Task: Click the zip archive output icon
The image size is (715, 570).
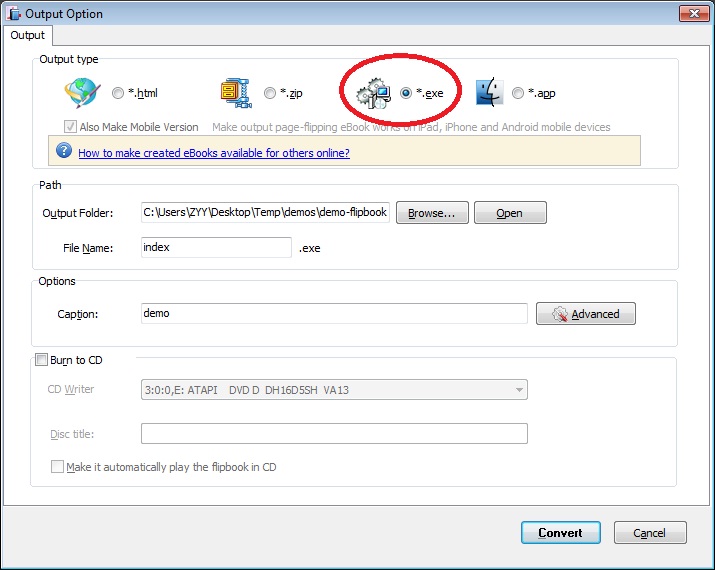Action: tap(236, 93)
